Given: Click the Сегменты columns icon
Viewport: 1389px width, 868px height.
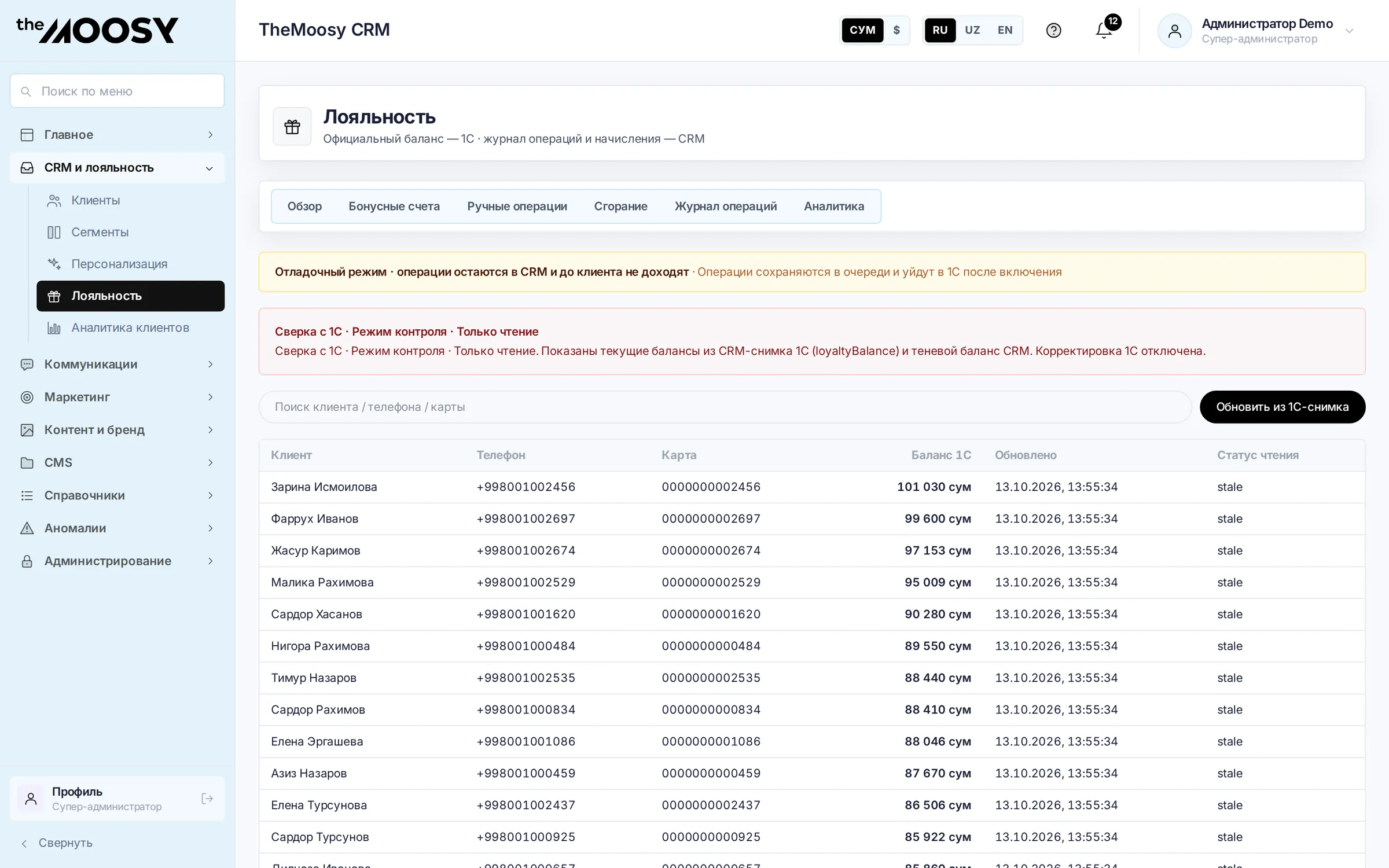Looking at the screenshot, I should 54,233.
